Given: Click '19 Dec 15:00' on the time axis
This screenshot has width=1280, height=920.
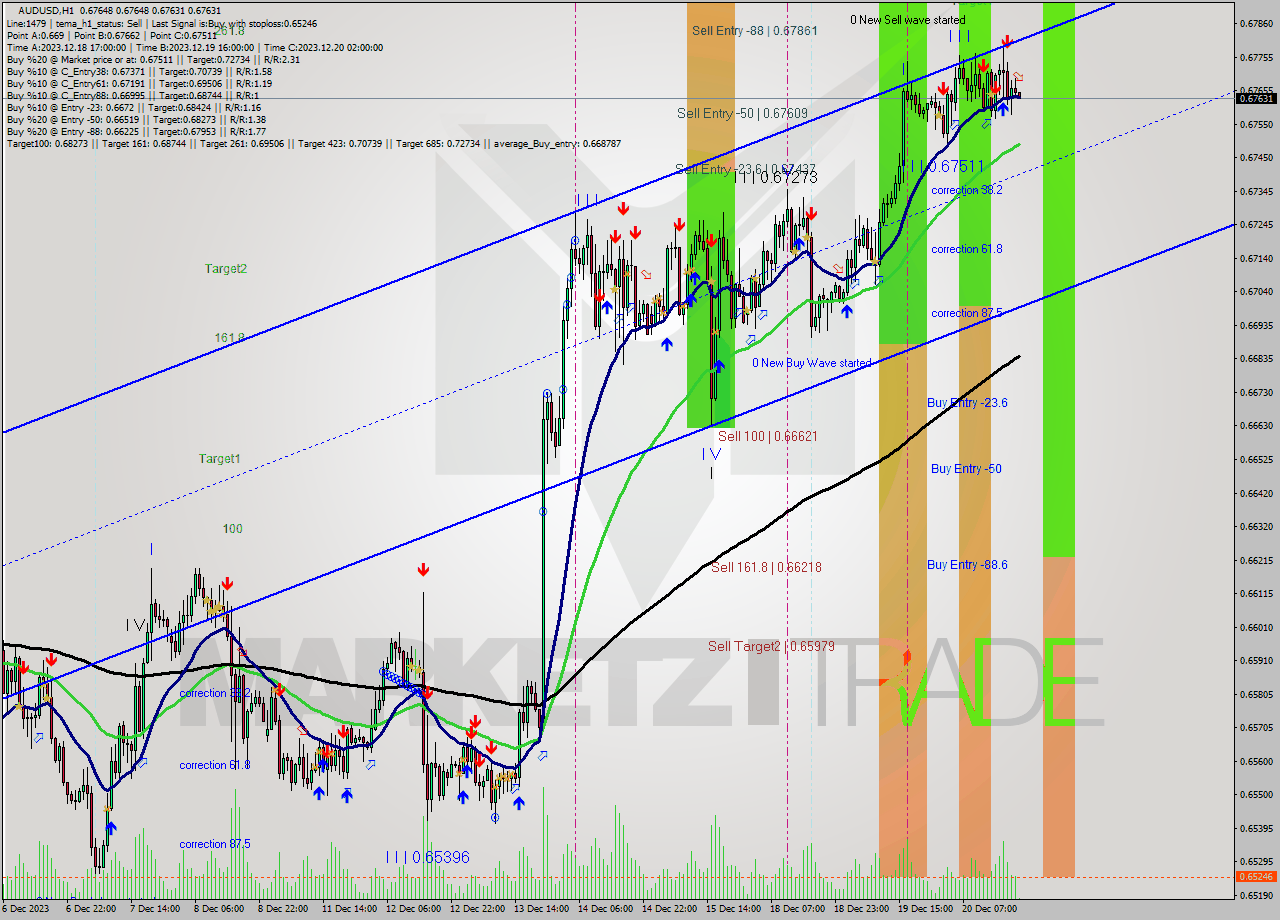Looking at the screenshot, I should click(x=925, y=909).
